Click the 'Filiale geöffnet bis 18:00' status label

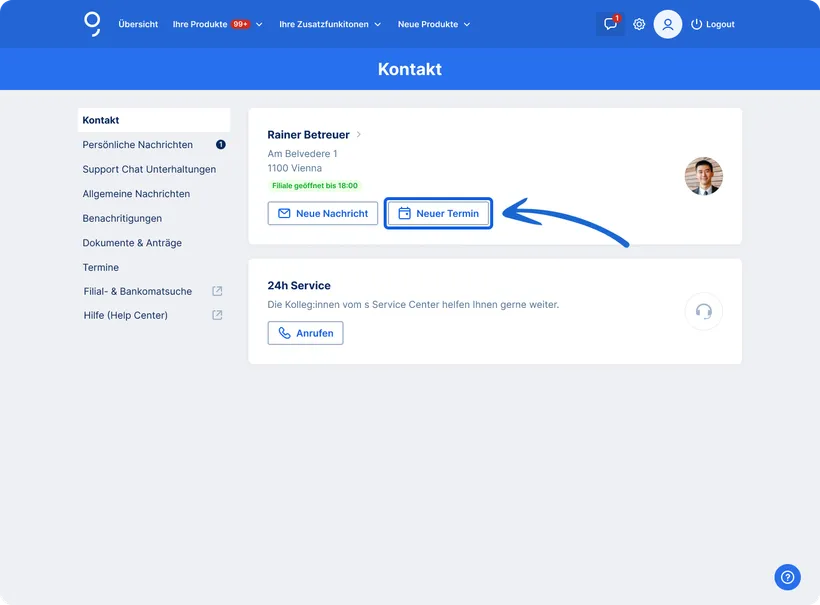pyautogui.click(x=315, y=186)
